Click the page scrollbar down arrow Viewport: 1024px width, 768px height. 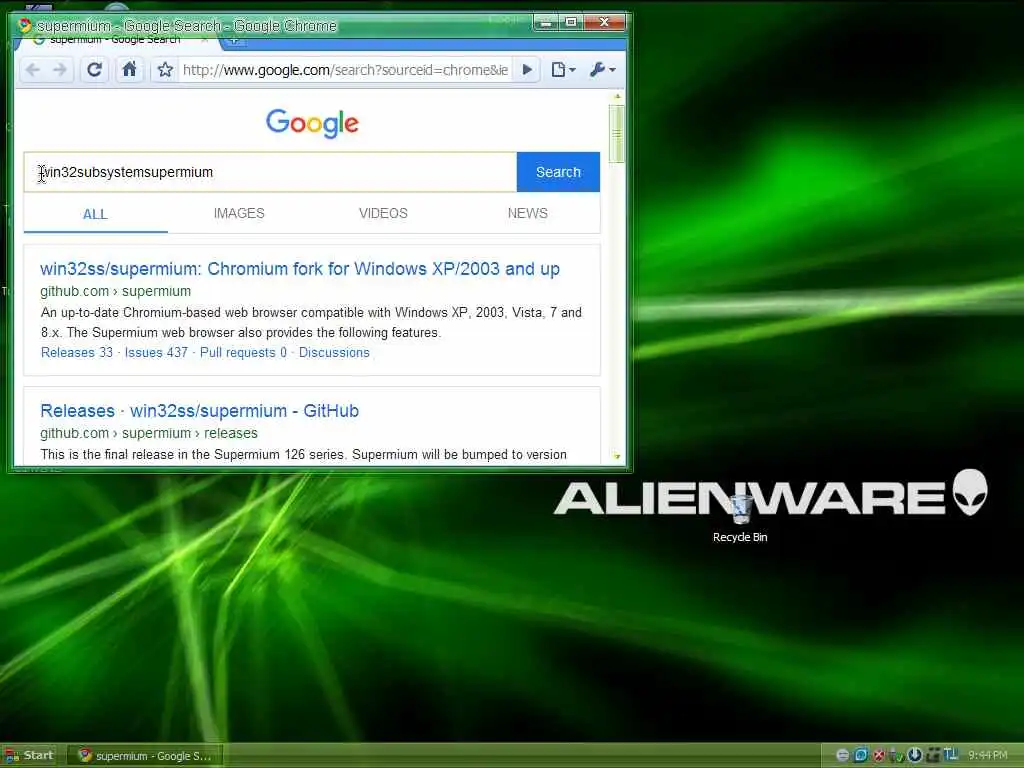[x=617, y=456]
